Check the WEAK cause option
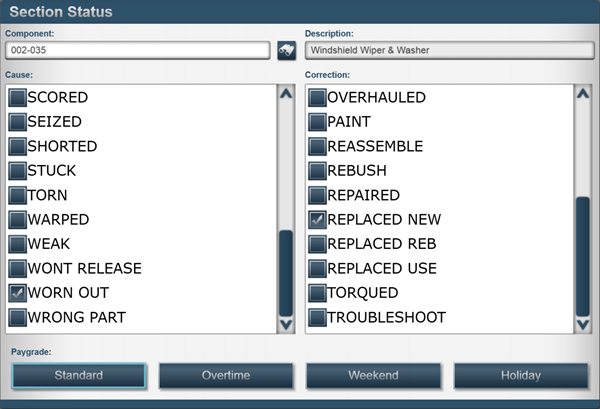 click(x=18, y=244)
